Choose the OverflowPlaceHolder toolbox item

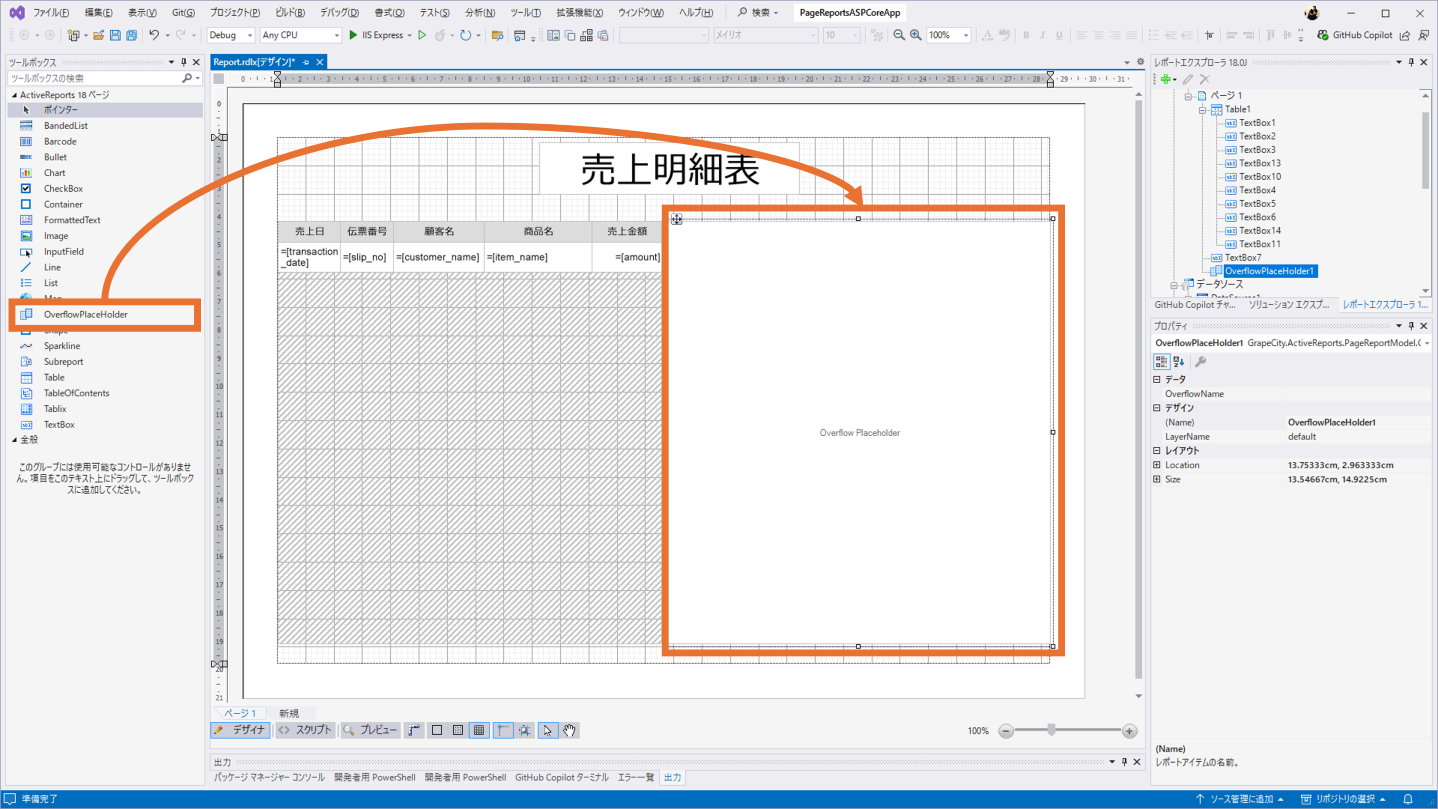click(85, 314)
